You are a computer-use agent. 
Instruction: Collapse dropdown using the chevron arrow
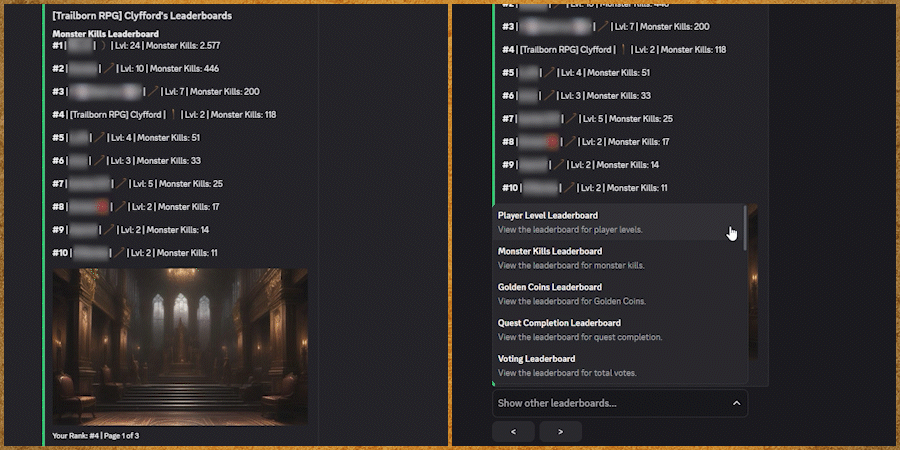point(737,403)
